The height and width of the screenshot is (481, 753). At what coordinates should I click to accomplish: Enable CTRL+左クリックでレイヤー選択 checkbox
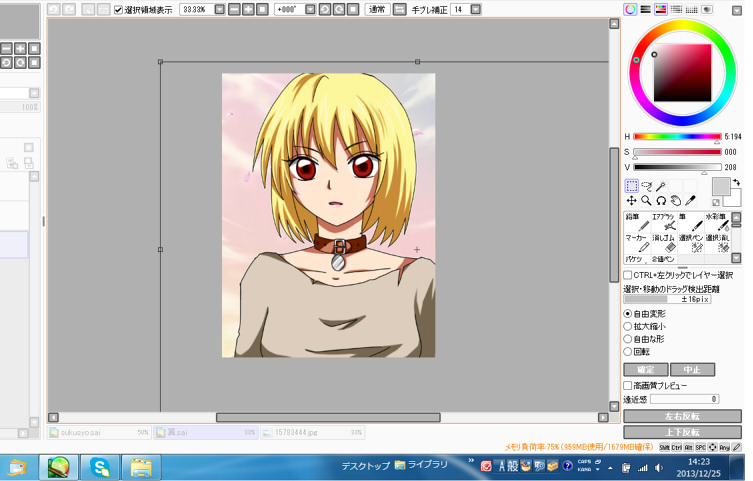[x=628, y=275]
